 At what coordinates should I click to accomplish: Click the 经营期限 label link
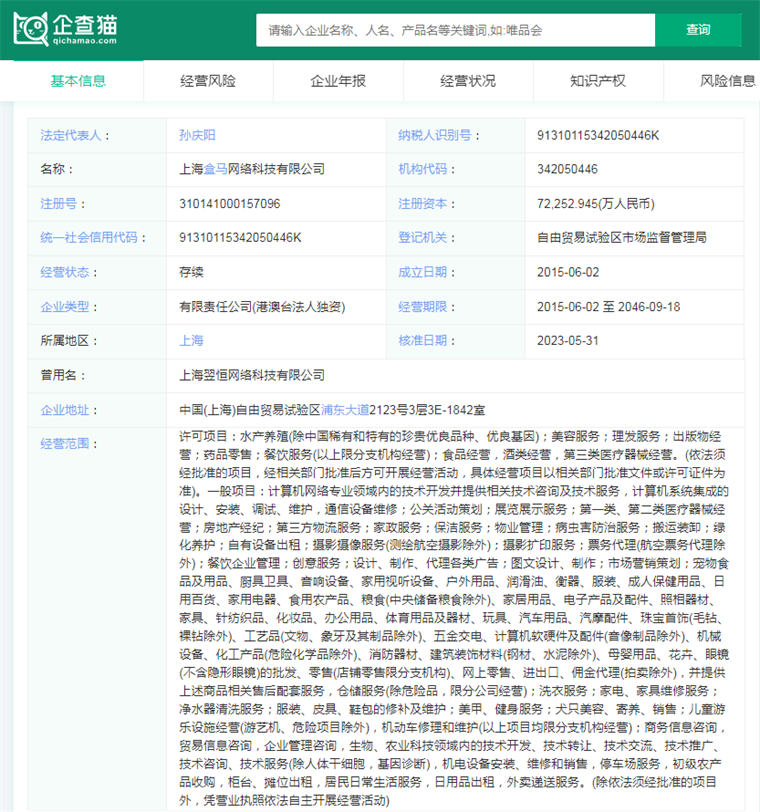422,307
